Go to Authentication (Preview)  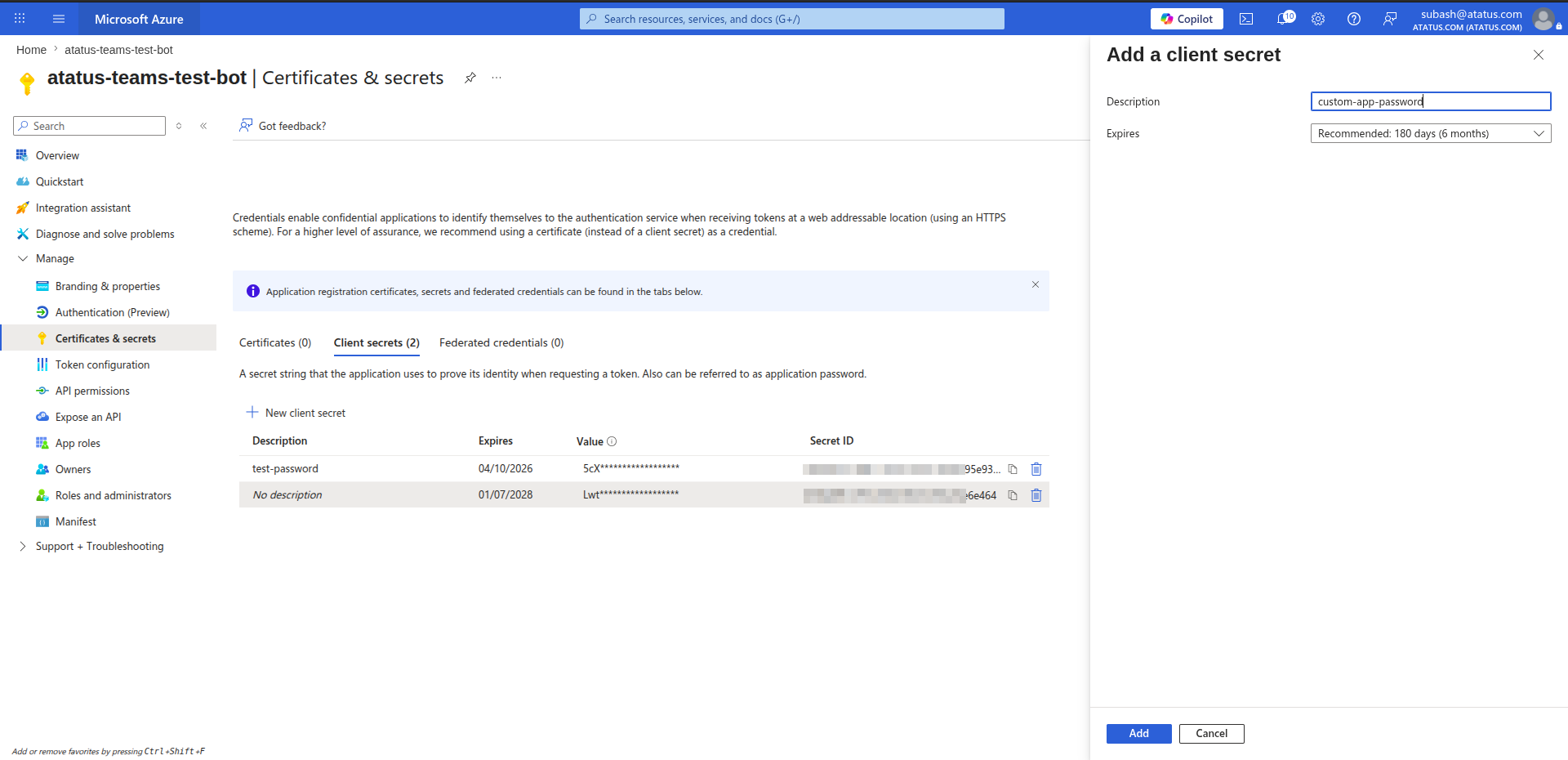[x=113, y=312]
